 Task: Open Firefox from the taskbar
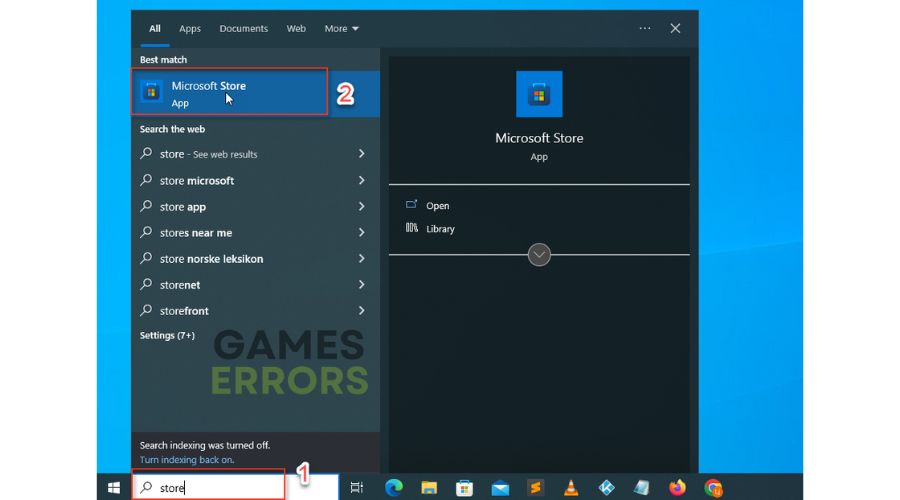click(x=677, y=487)
